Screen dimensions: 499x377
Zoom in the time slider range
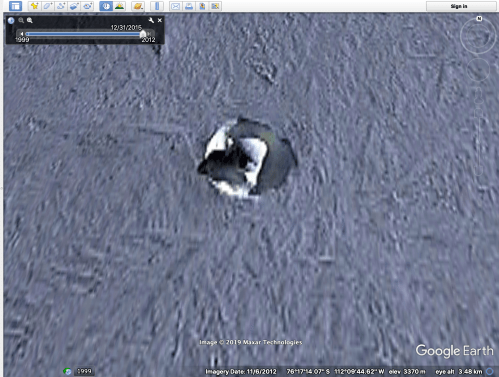[30, 20]
